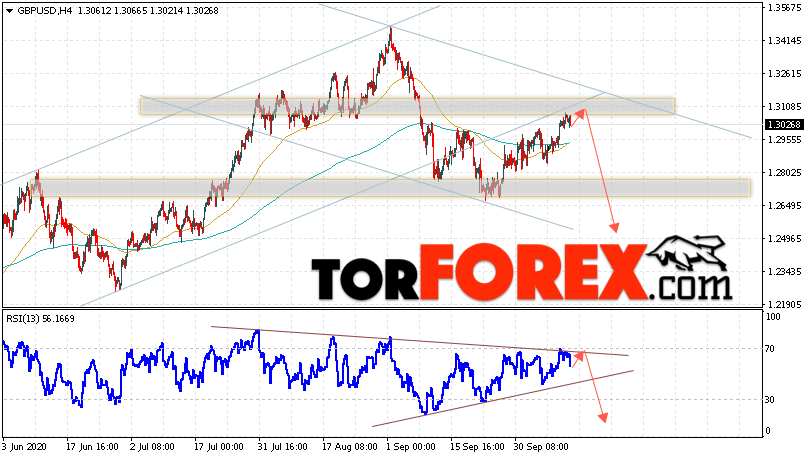808x458 pixels.
Task: Click the 30 Sep 08:00 date label
Action: pos(541,447)
